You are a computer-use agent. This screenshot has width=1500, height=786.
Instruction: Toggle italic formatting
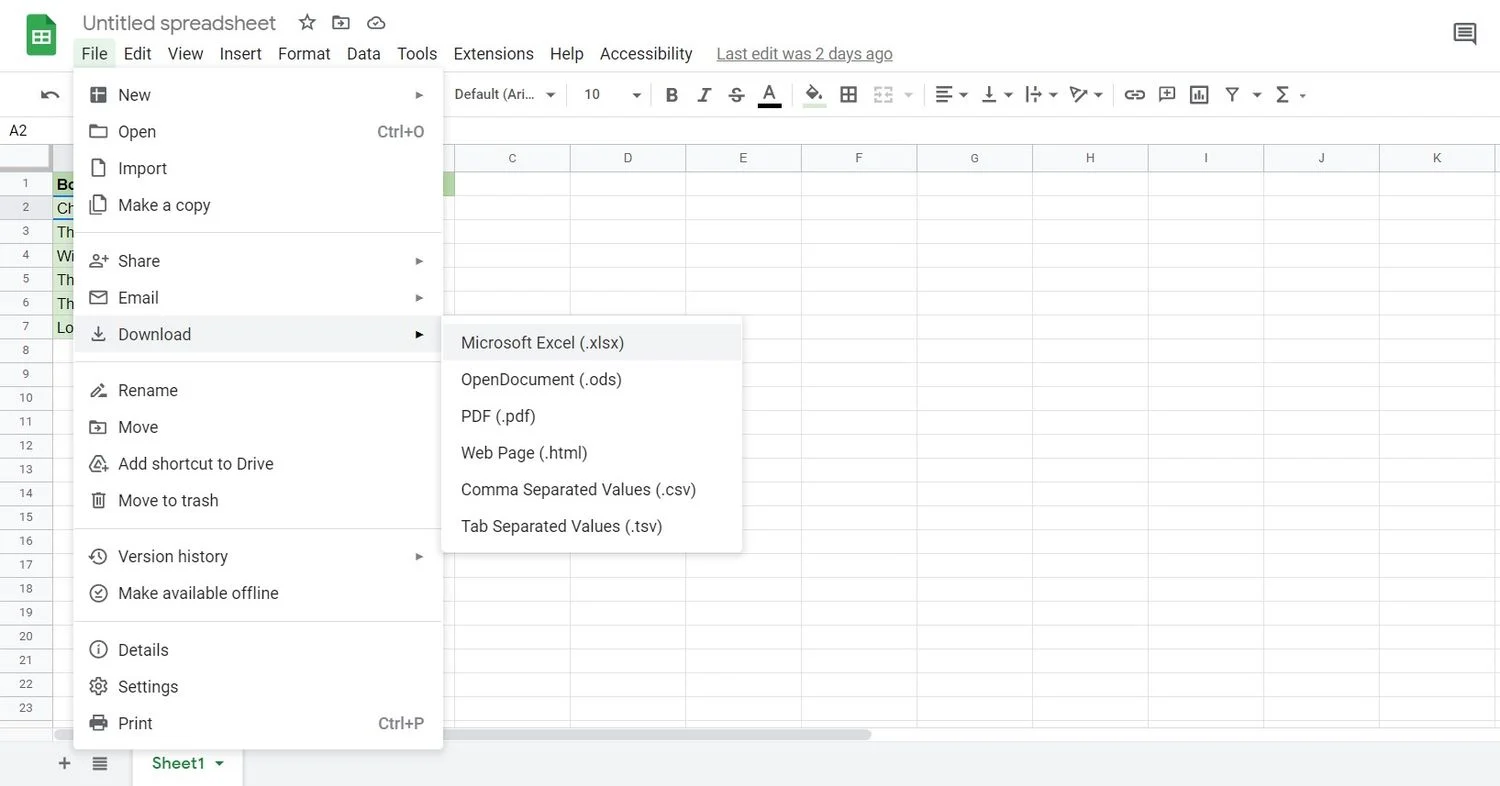coord(704,95)
